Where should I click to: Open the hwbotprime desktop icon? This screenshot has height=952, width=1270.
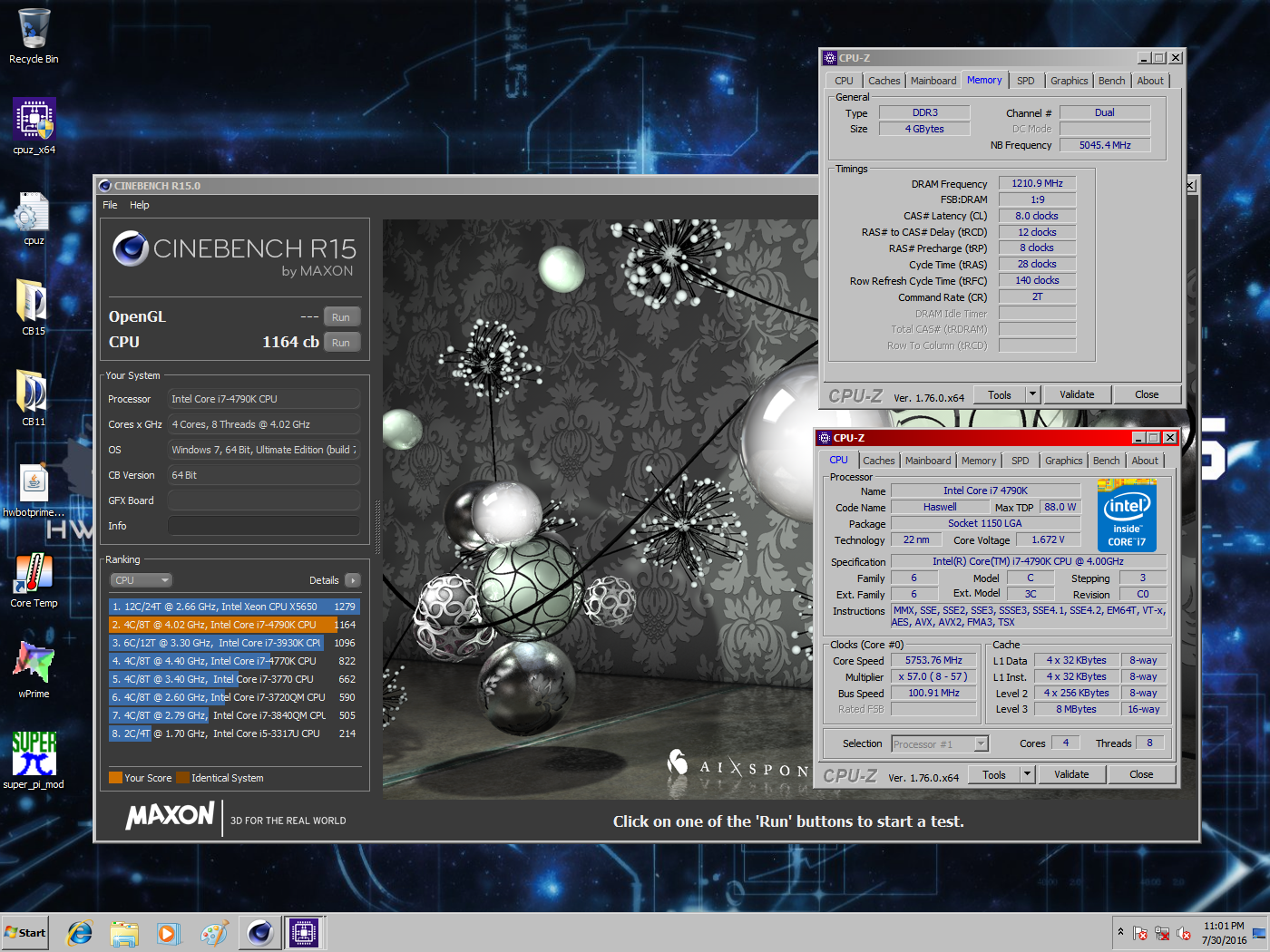34,490
